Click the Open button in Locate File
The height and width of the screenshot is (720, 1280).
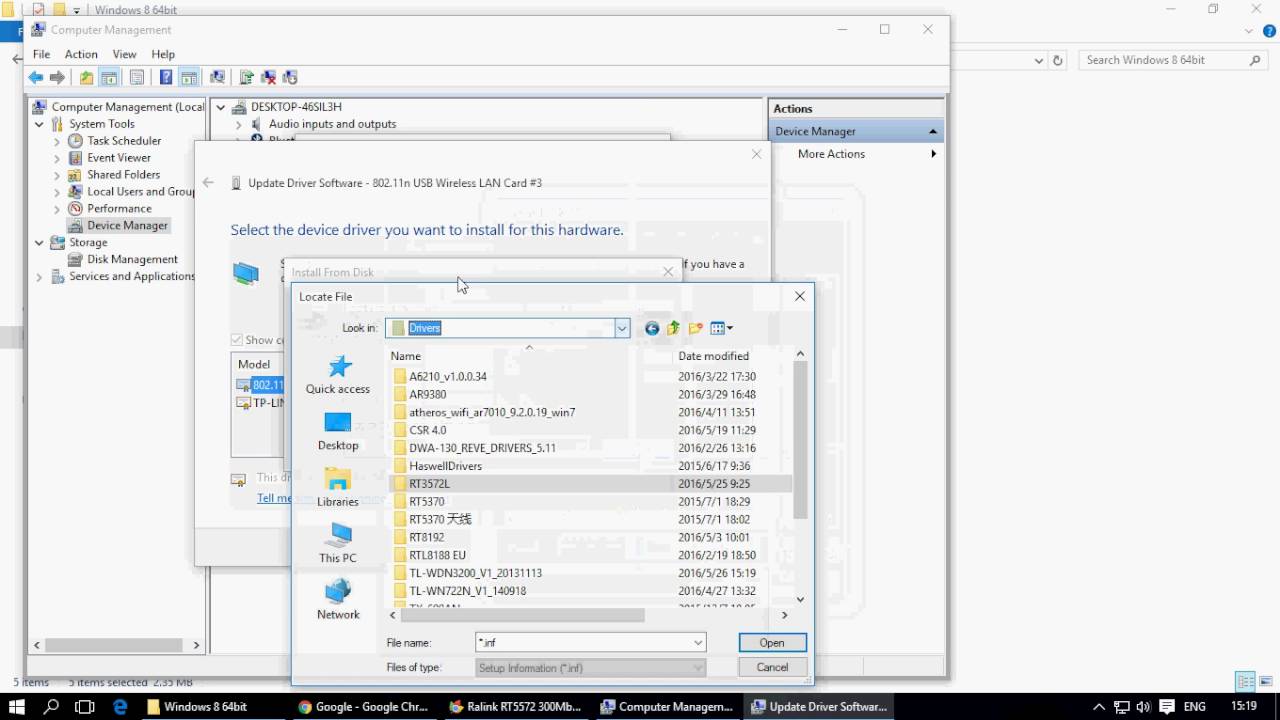point(772,643)
